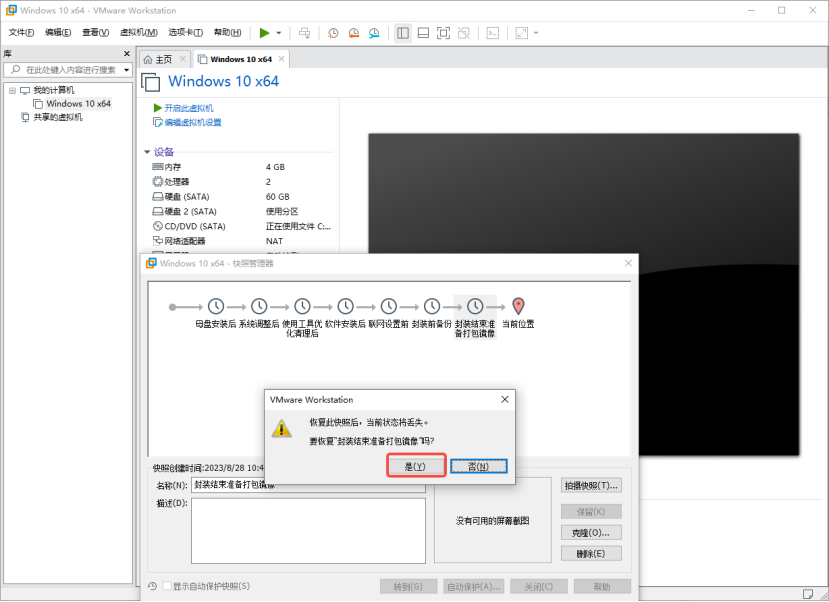Viewport: 829px width, 602px height.
Task: Open the 帮助(H) menu
Action: coord(228,33)
